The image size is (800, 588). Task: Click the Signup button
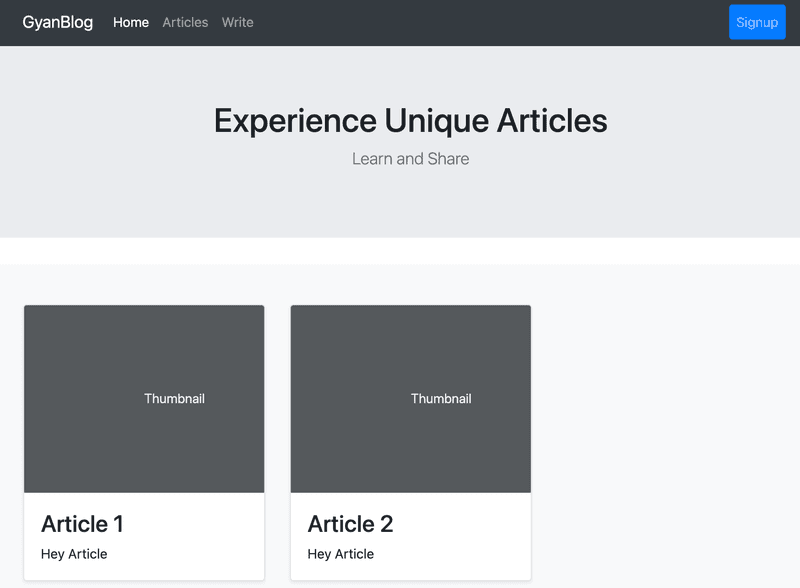(x=757, y=22)
